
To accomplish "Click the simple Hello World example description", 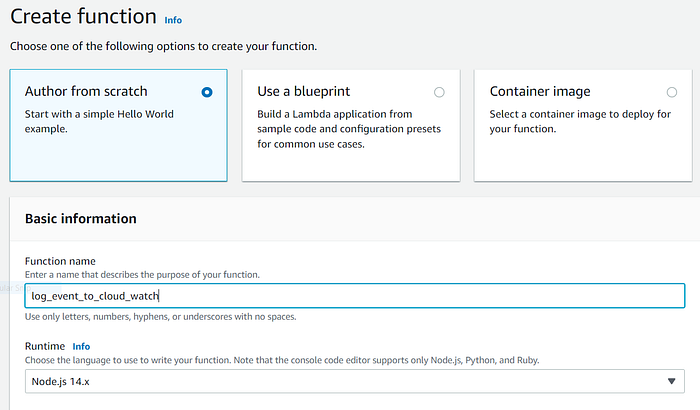I will pyautogui.click(x=99, y=121).
